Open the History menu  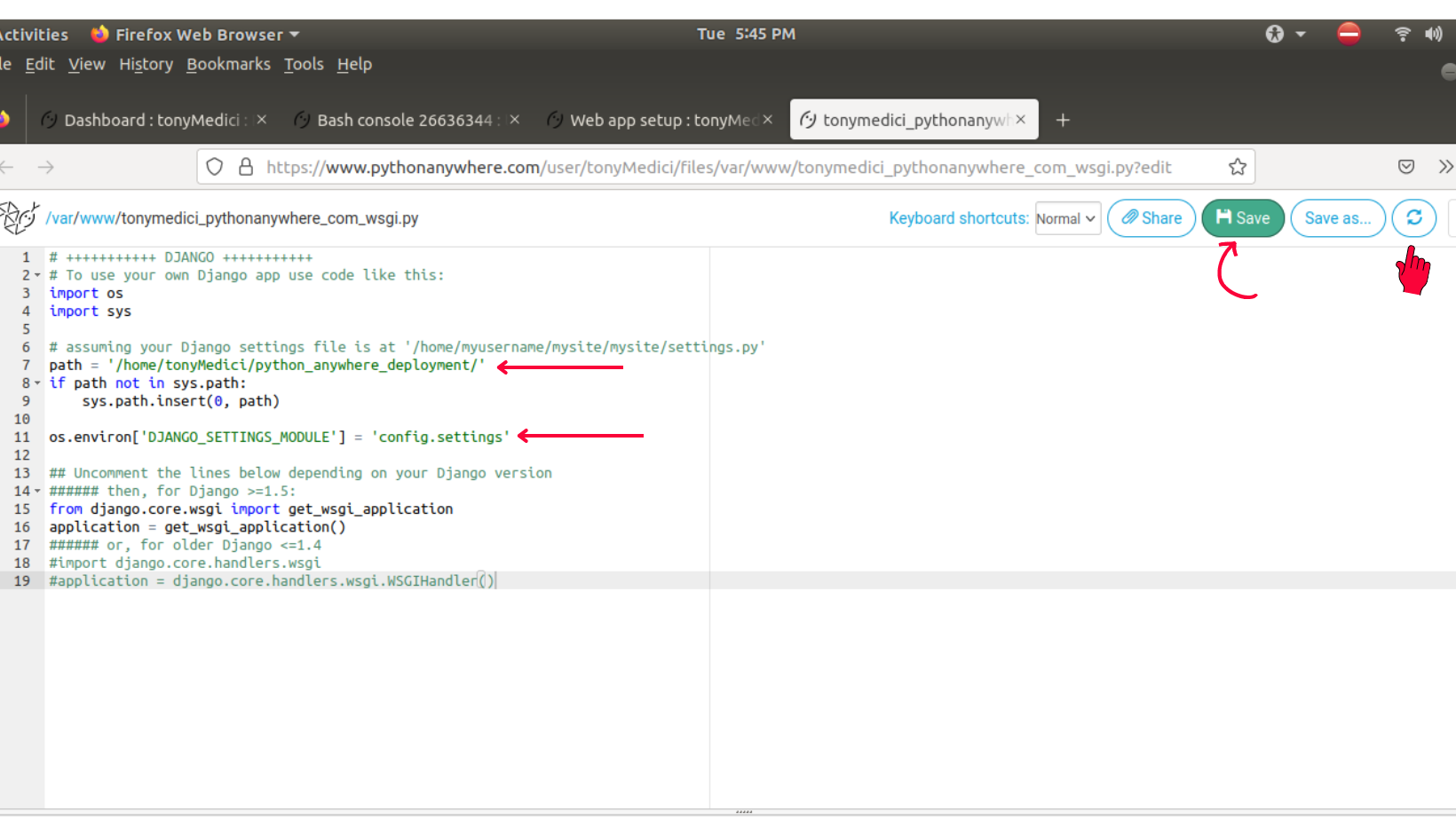(x=146, y=64)
